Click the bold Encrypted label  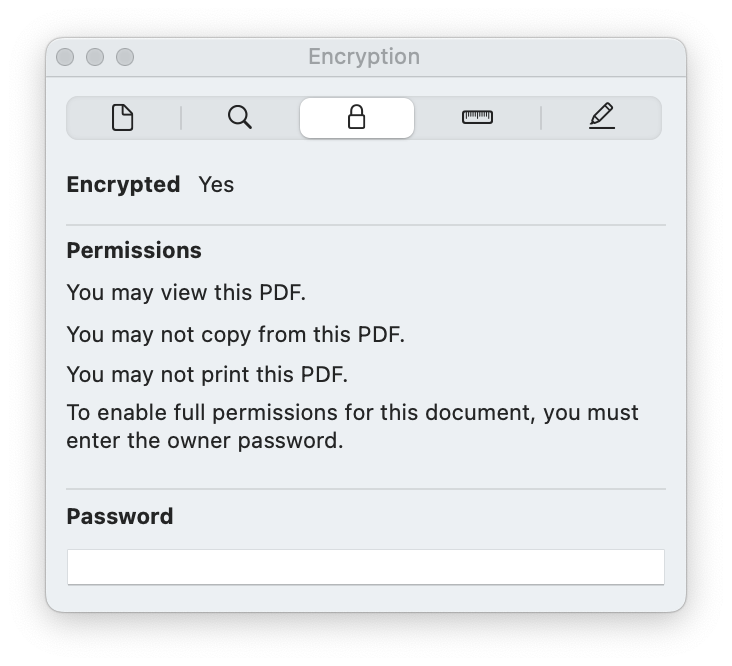point(123,185)
